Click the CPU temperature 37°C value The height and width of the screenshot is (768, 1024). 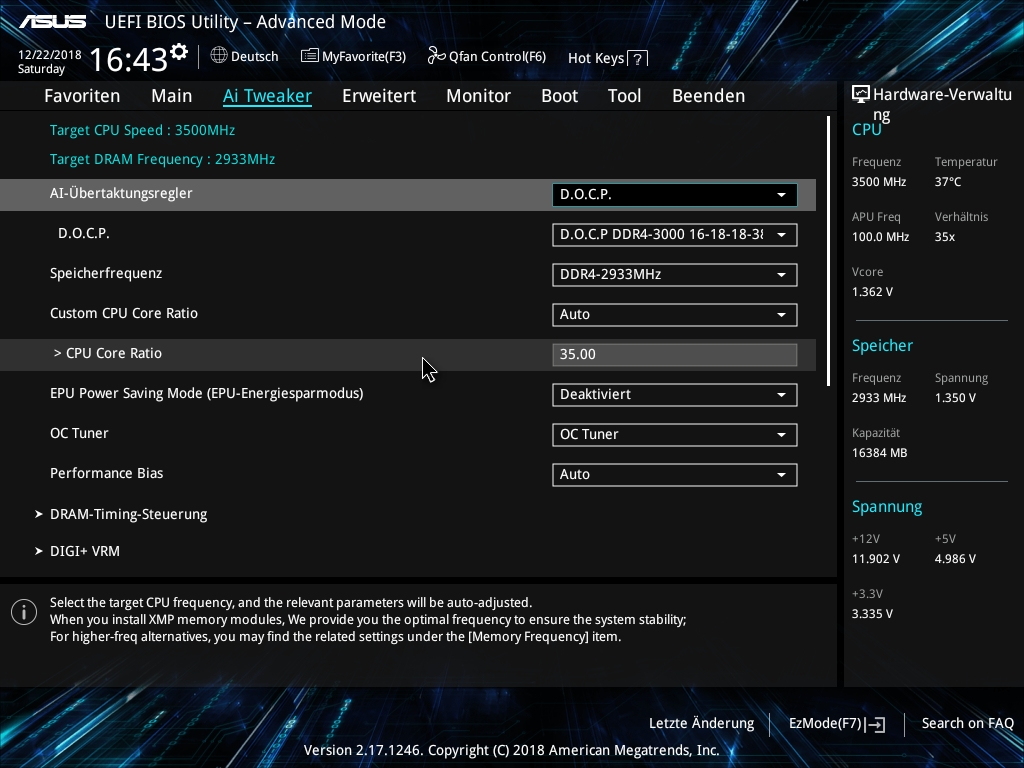click(x=948, y=182)
